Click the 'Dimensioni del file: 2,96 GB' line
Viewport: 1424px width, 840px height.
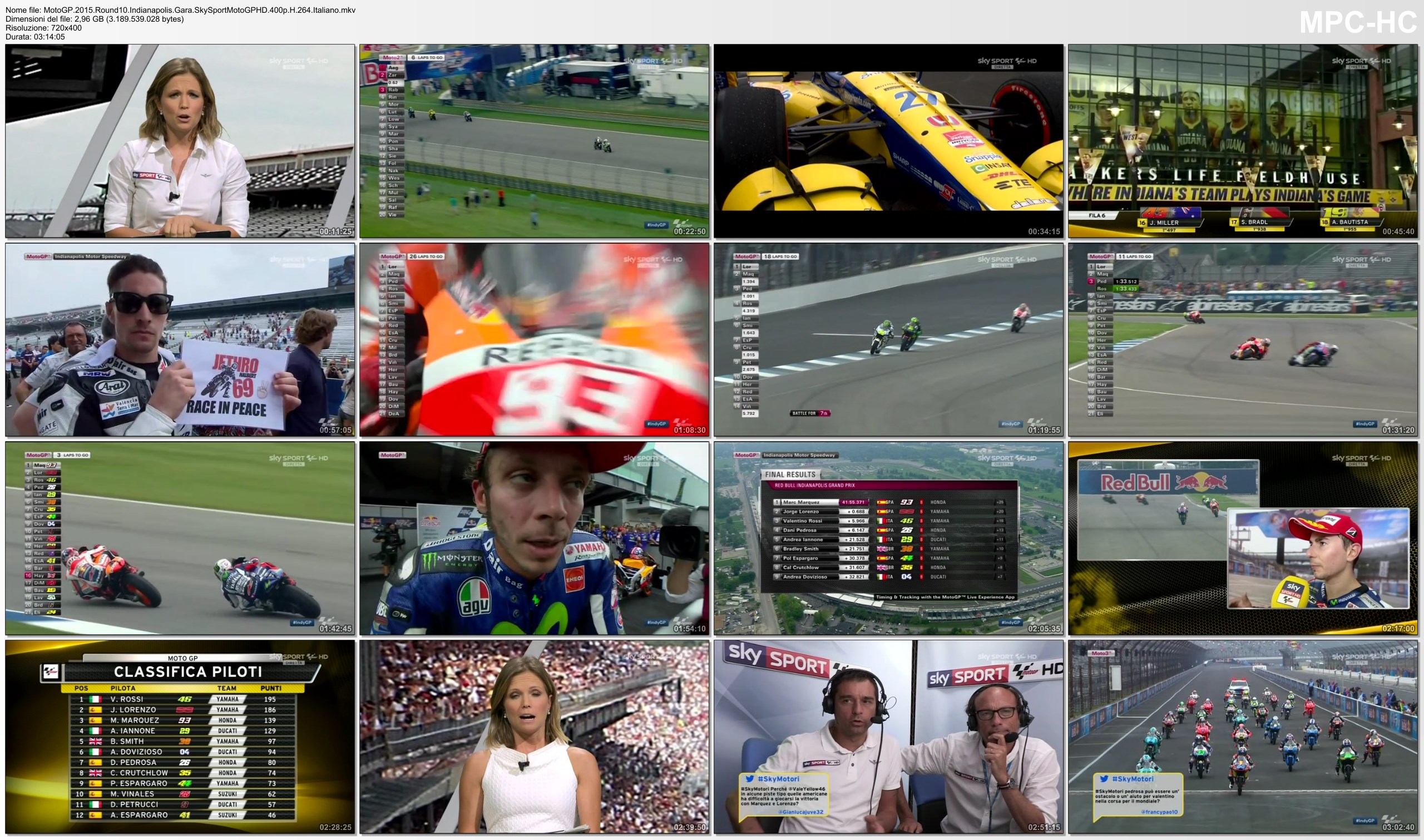95,19
